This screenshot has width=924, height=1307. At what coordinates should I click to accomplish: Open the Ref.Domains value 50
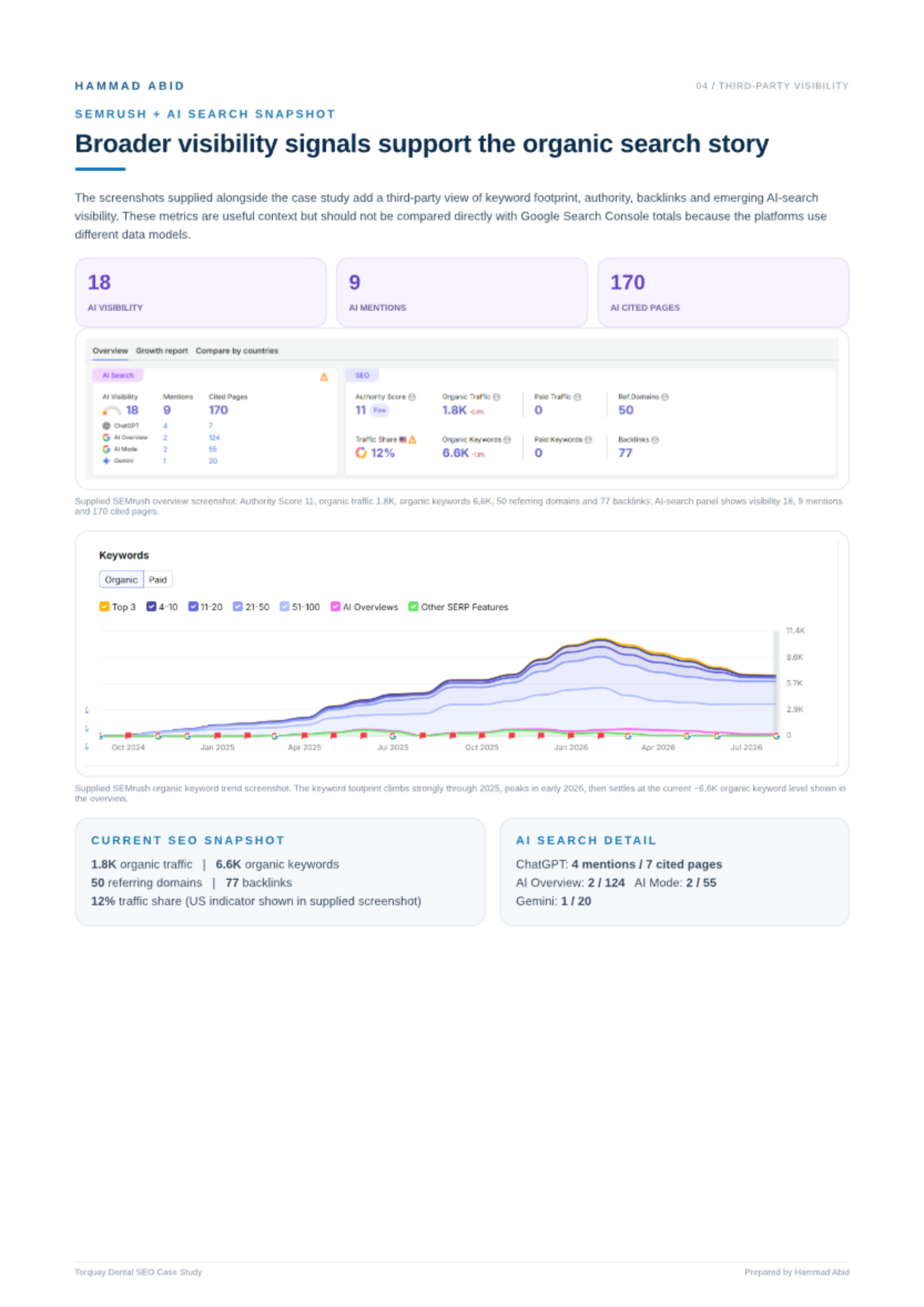(x=626, y=411)
